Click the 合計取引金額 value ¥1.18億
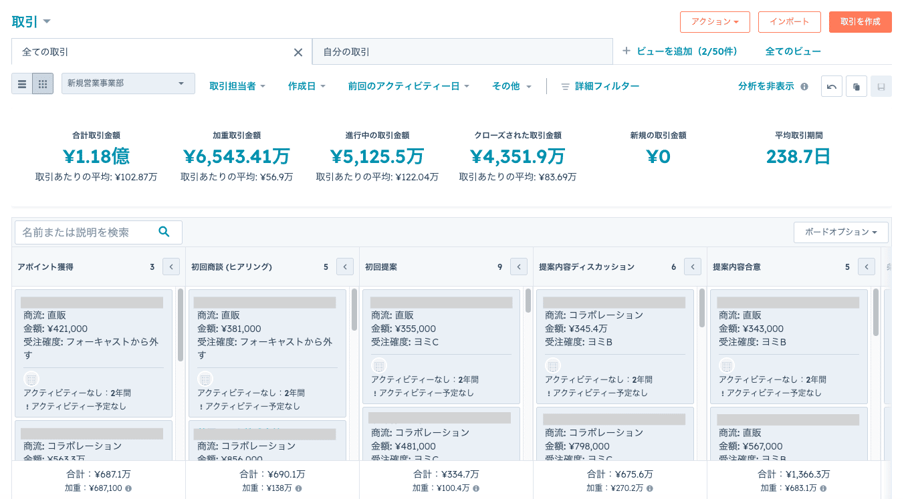 click(96, 156)
